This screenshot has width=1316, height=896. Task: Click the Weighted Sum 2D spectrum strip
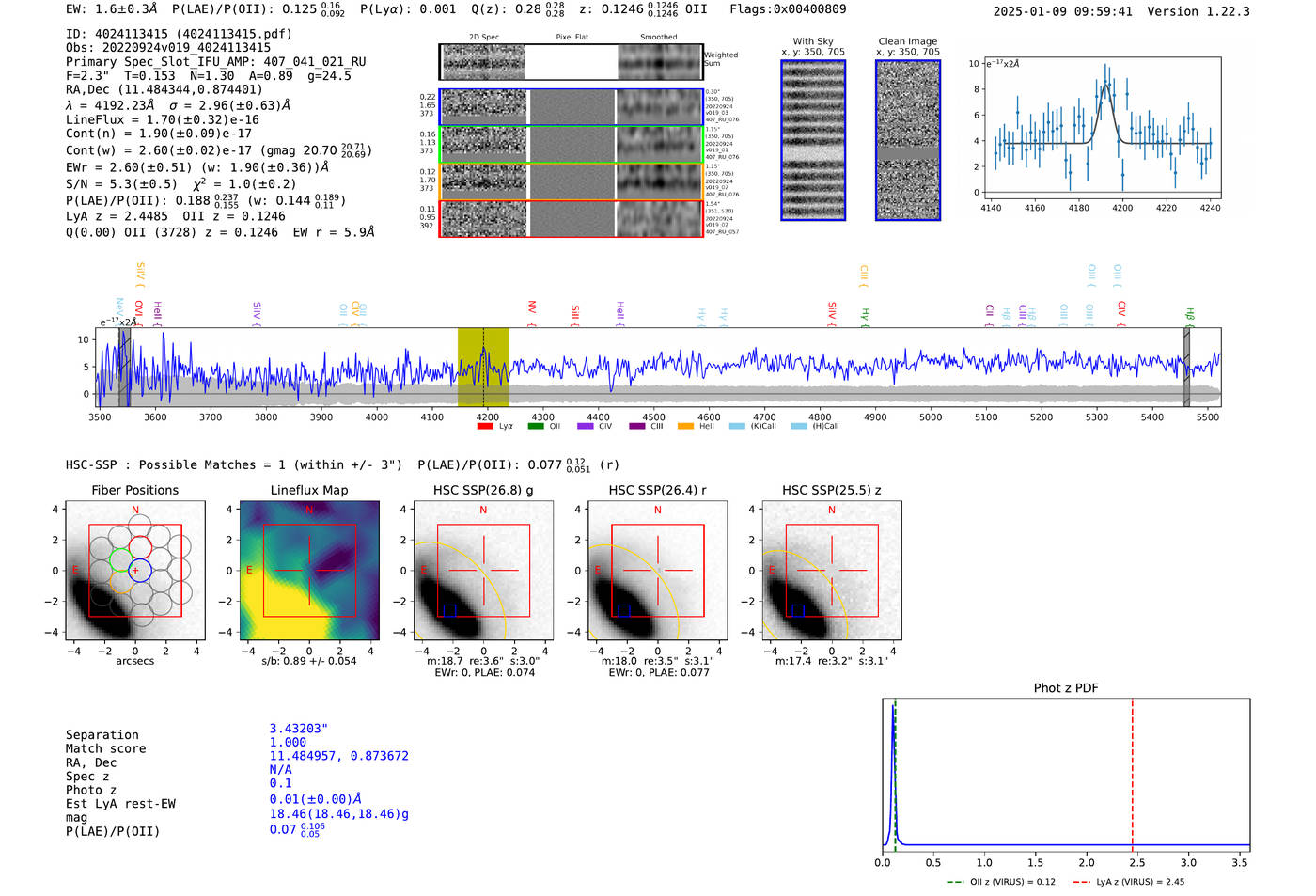click(x=572, y=62)
